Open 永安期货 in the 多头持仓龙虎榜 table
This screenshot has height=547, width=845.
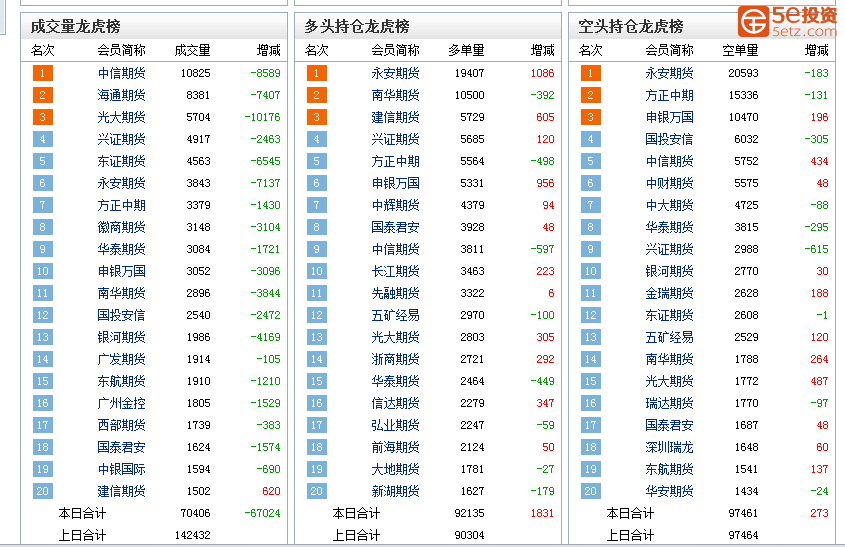[395, 73]
